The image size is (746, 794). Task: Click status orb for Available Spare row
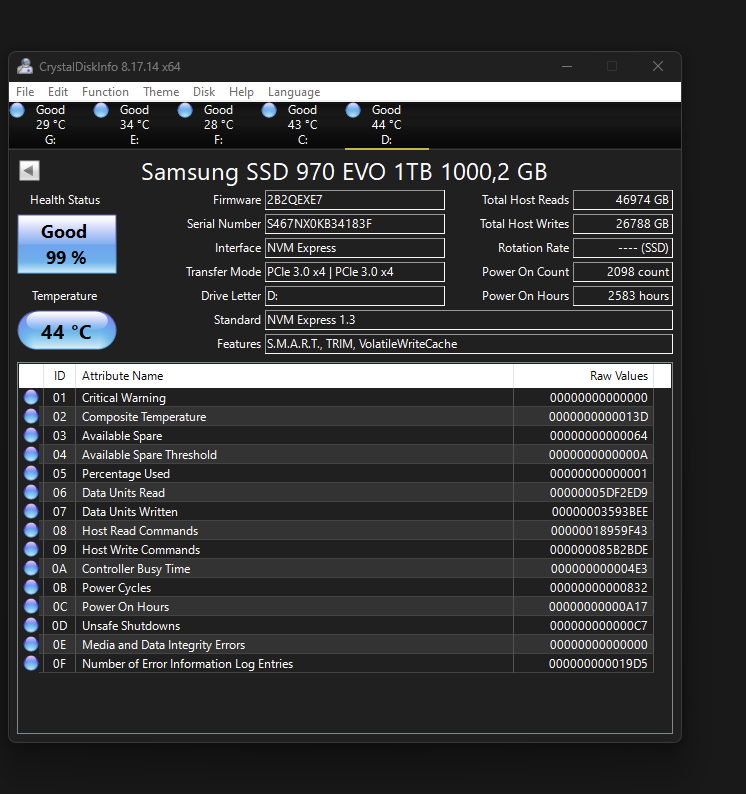[x=31, y=435]
